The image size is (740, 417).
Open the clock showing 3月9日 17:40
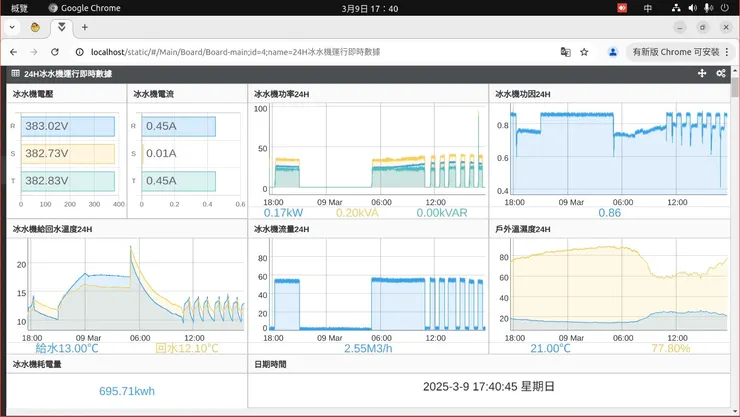[x=370, y=8]
